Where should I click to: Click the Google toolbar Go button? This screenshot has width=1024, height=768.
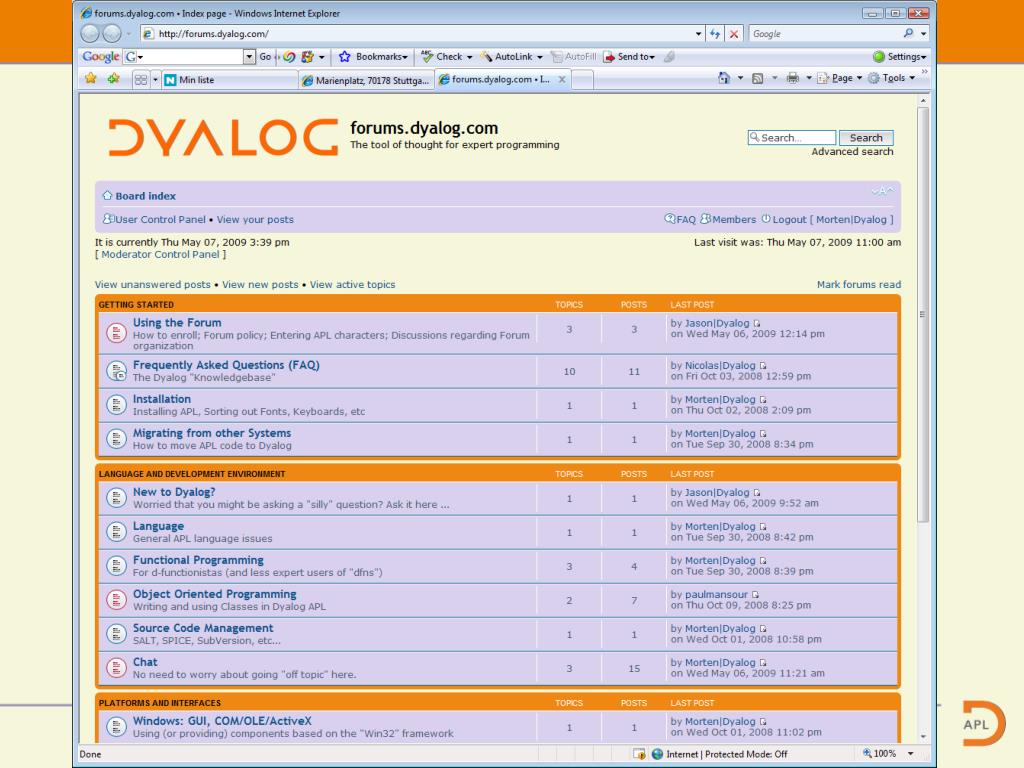[x=265, y=57]
